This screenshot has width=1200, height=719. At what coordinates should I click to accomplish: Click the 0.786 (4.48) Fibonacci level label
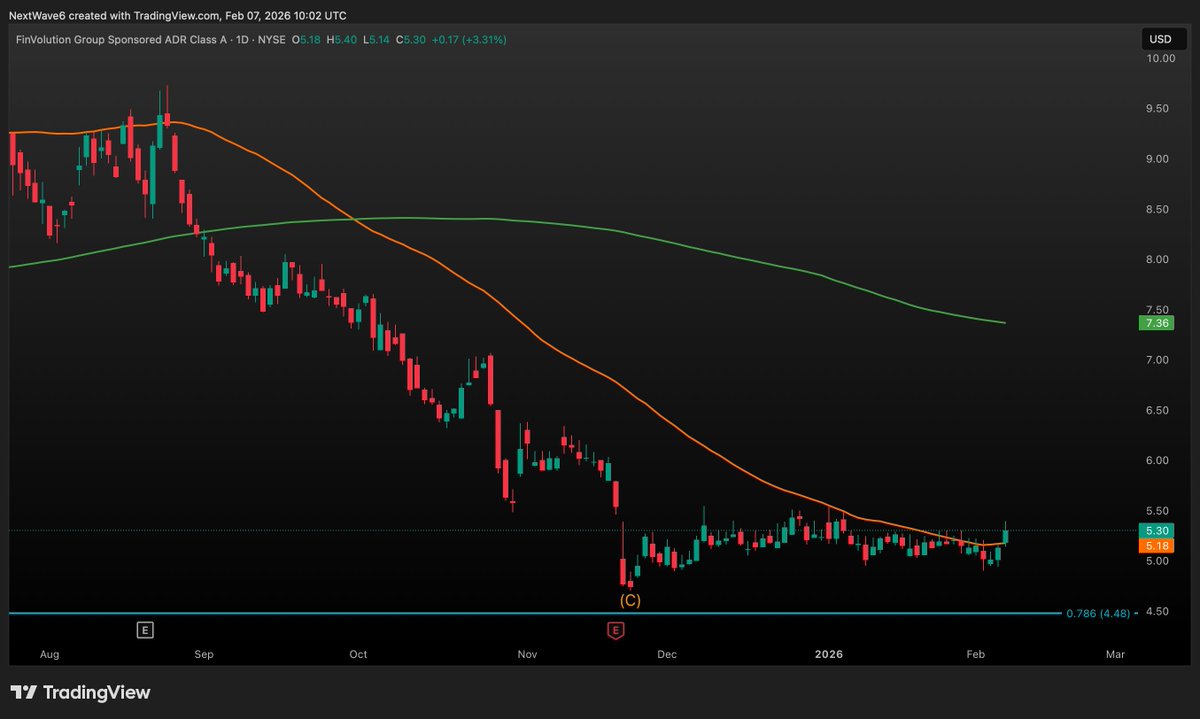[x=1100, y=613]
